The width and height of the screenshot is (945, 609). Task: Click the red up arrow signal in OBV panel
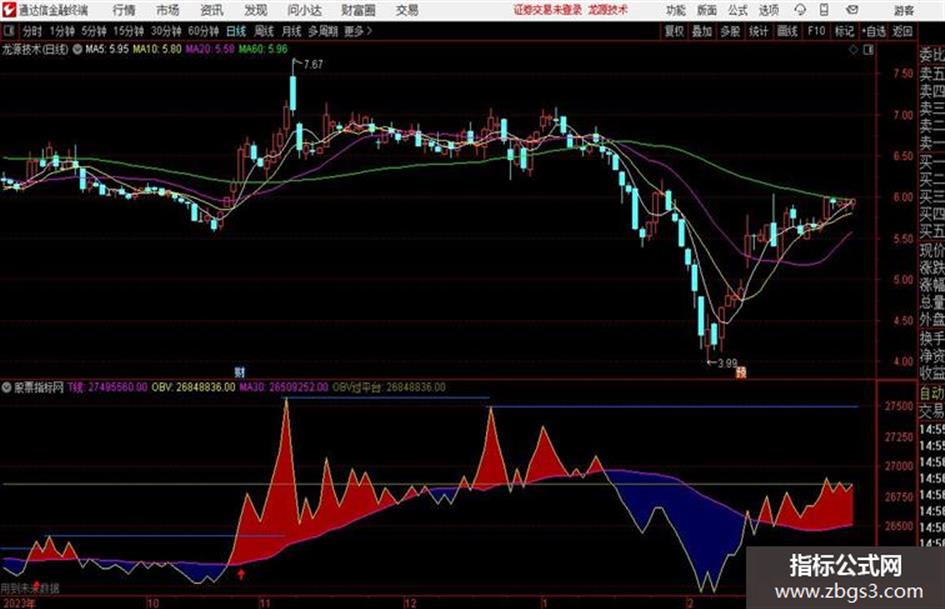pyautogui.click(x=242, y=573)
